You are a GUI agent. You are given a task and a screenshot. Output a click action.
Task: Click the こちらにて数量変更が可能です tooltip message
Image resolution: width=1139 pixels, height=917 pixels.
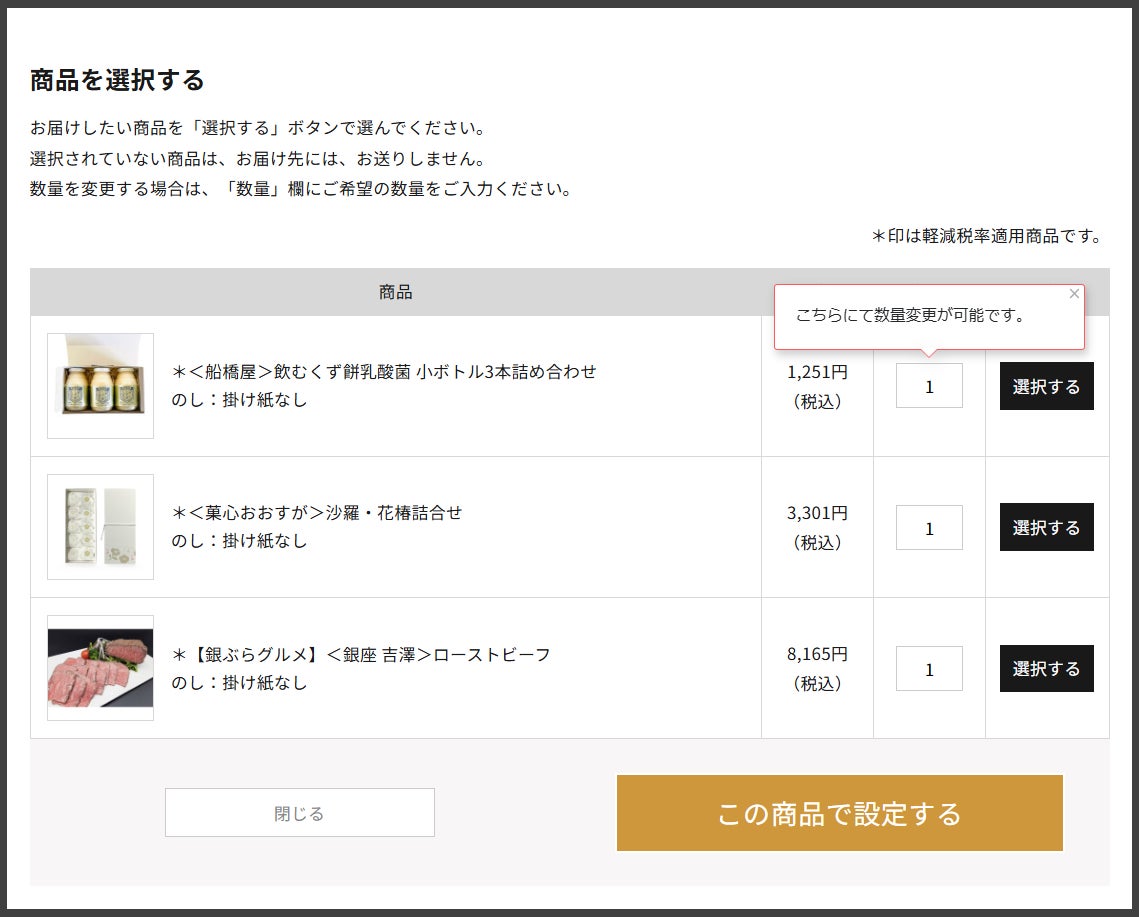click(910, 316)
